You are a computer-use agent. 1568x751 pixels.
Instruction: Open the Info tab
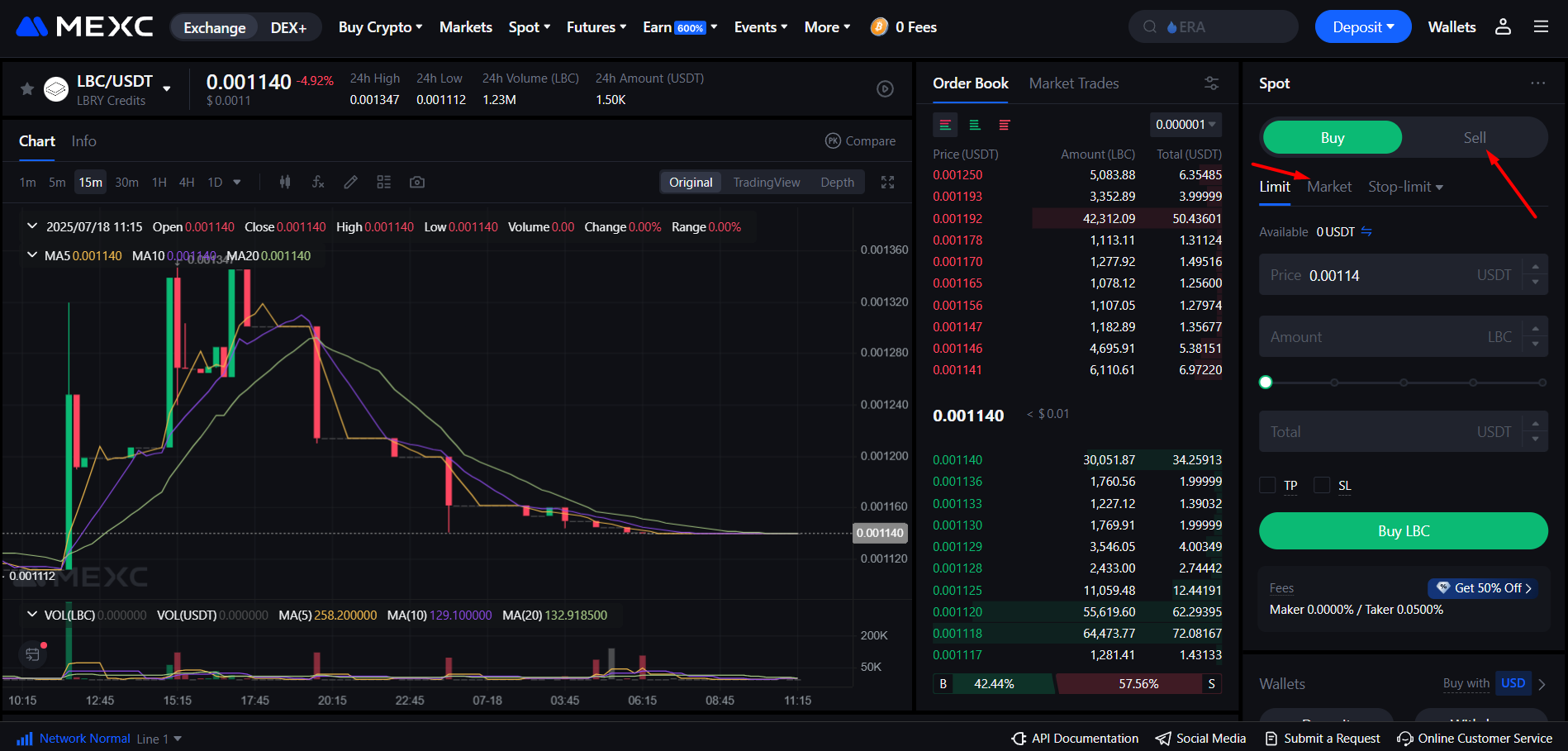tap(83, 141)
